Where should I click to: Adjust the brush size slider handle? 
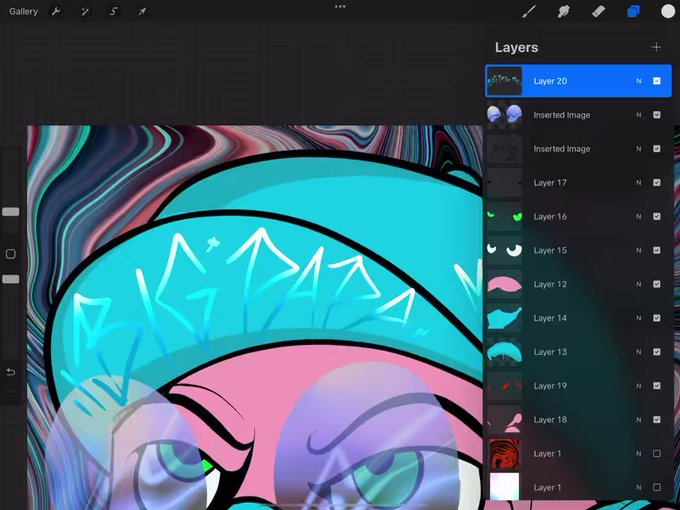click(x=10, y=212)
